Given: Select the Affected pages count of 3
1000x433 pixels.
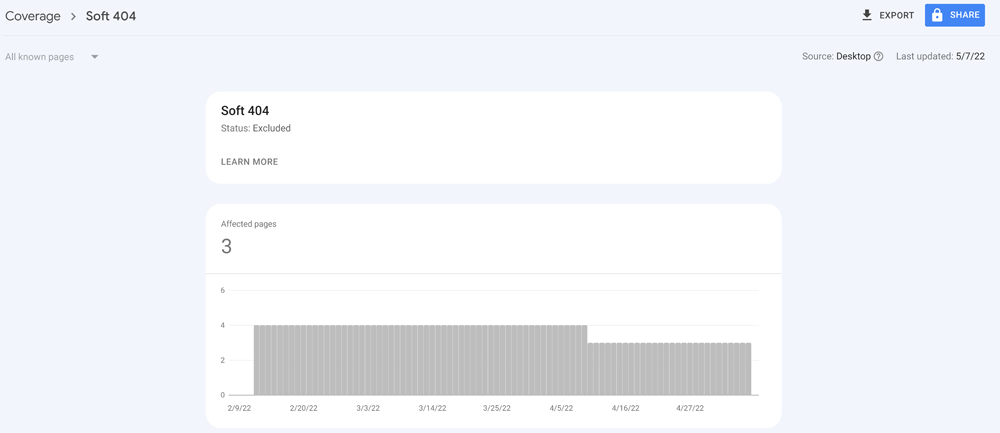Looking at the screenshot, I should click(227, 247).
